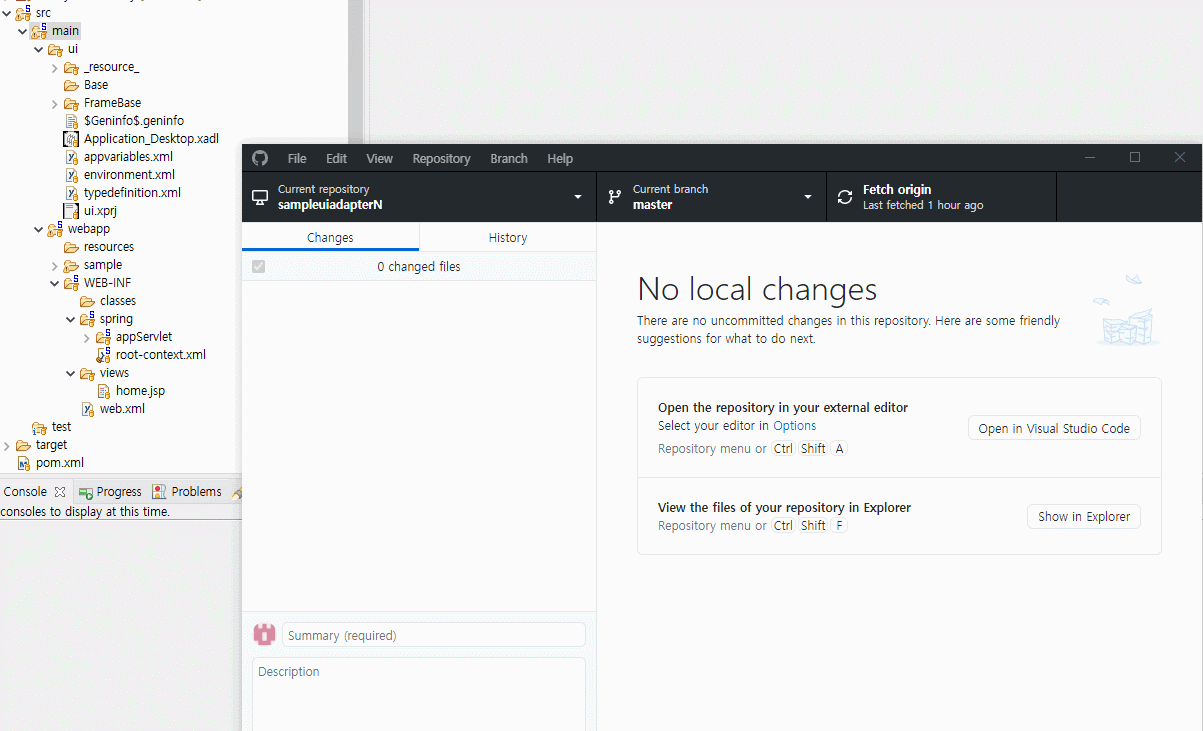Expand the target folder
Image resolution: width=1203 pixels, height=731 pixels.
coord(6,445)
